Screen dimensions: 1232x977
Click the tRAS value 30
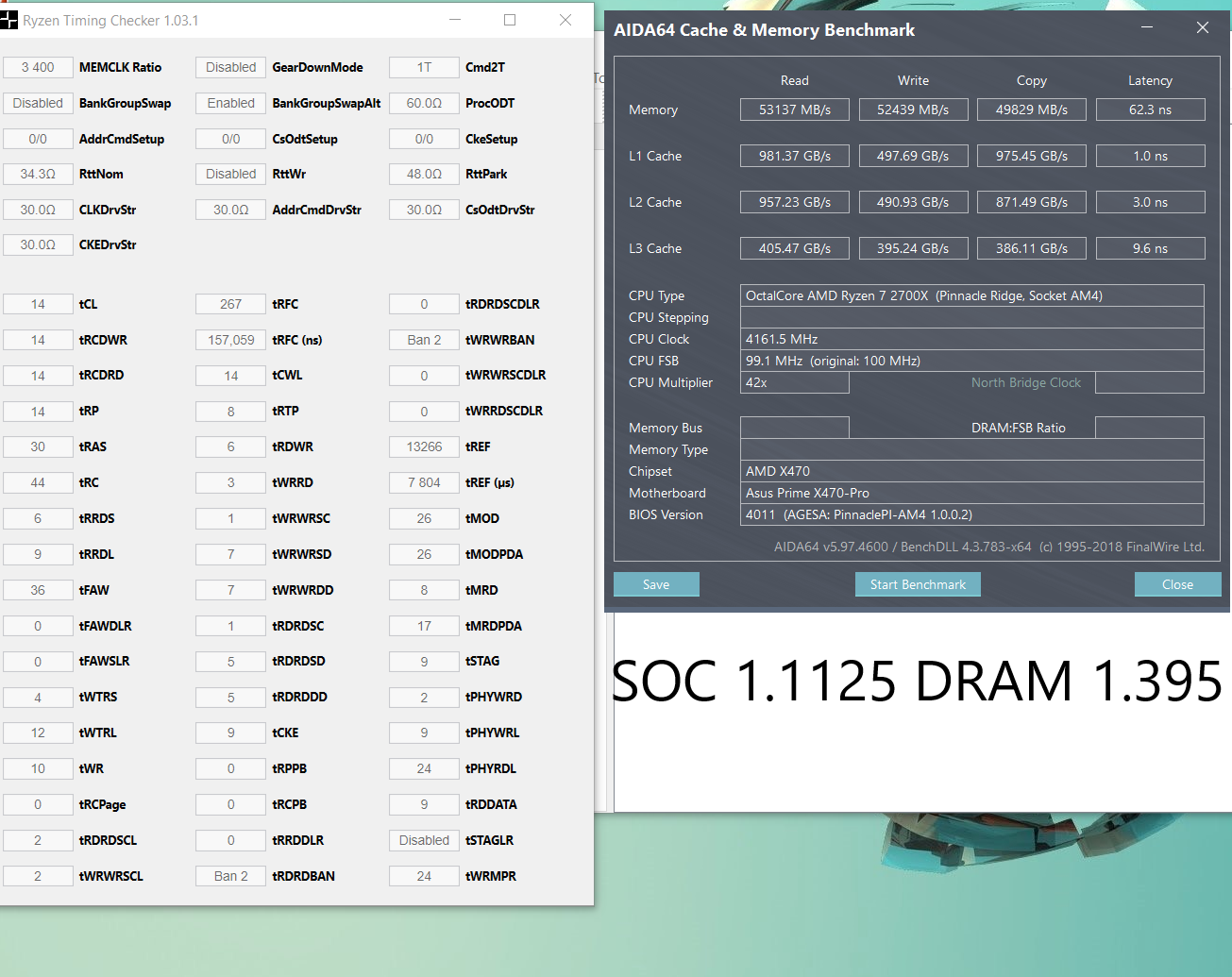[x=38, y=446]
